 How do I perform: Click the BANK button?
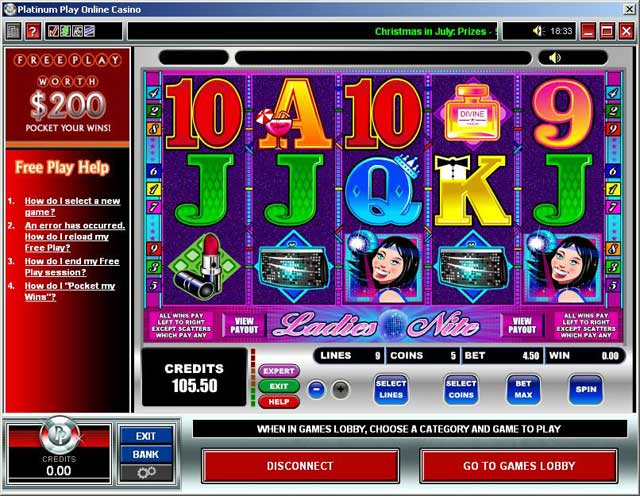pos(146,454)
